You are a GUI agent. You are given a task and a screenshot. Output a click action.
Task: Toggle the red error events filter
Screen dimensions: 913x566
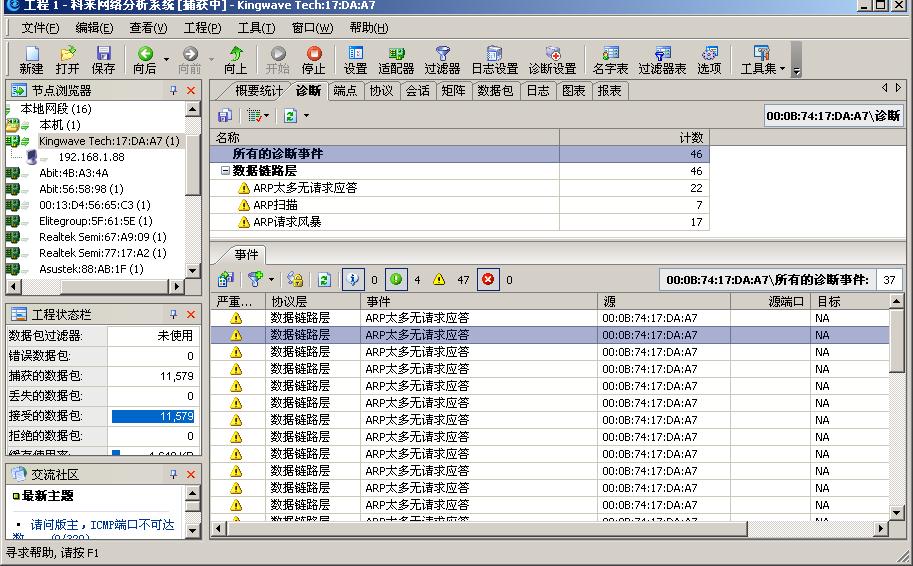488,280
